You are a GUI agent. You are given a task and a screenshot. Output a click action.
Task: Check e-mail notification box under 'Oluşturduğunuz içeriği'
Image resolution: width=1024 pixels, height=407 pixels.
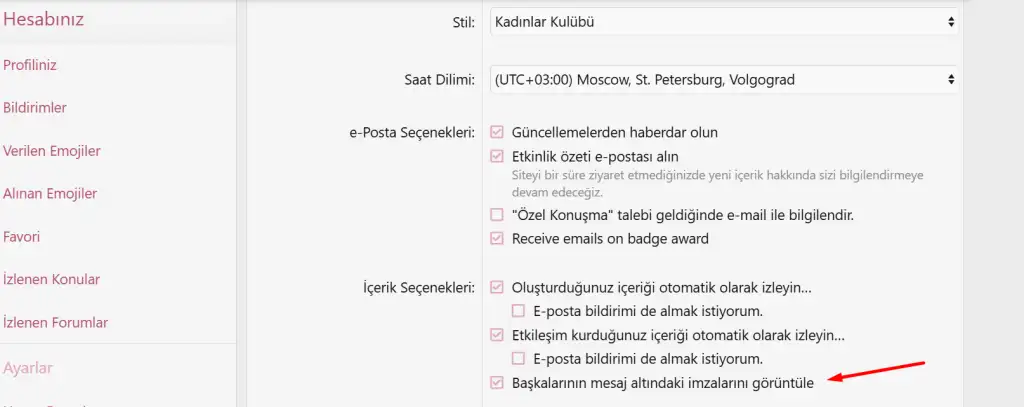(x=518, y=311)
